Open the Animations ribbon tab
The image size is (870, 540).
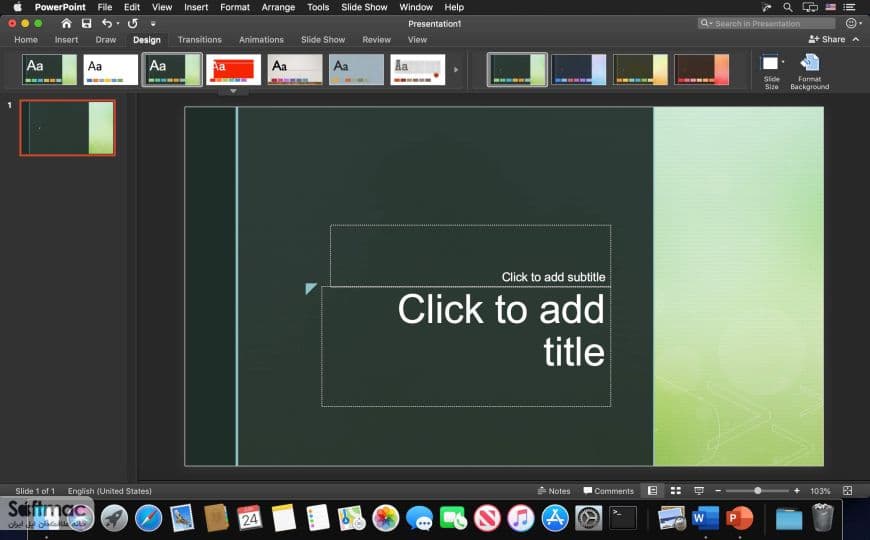pyautogui.click(x=261, y=39)
